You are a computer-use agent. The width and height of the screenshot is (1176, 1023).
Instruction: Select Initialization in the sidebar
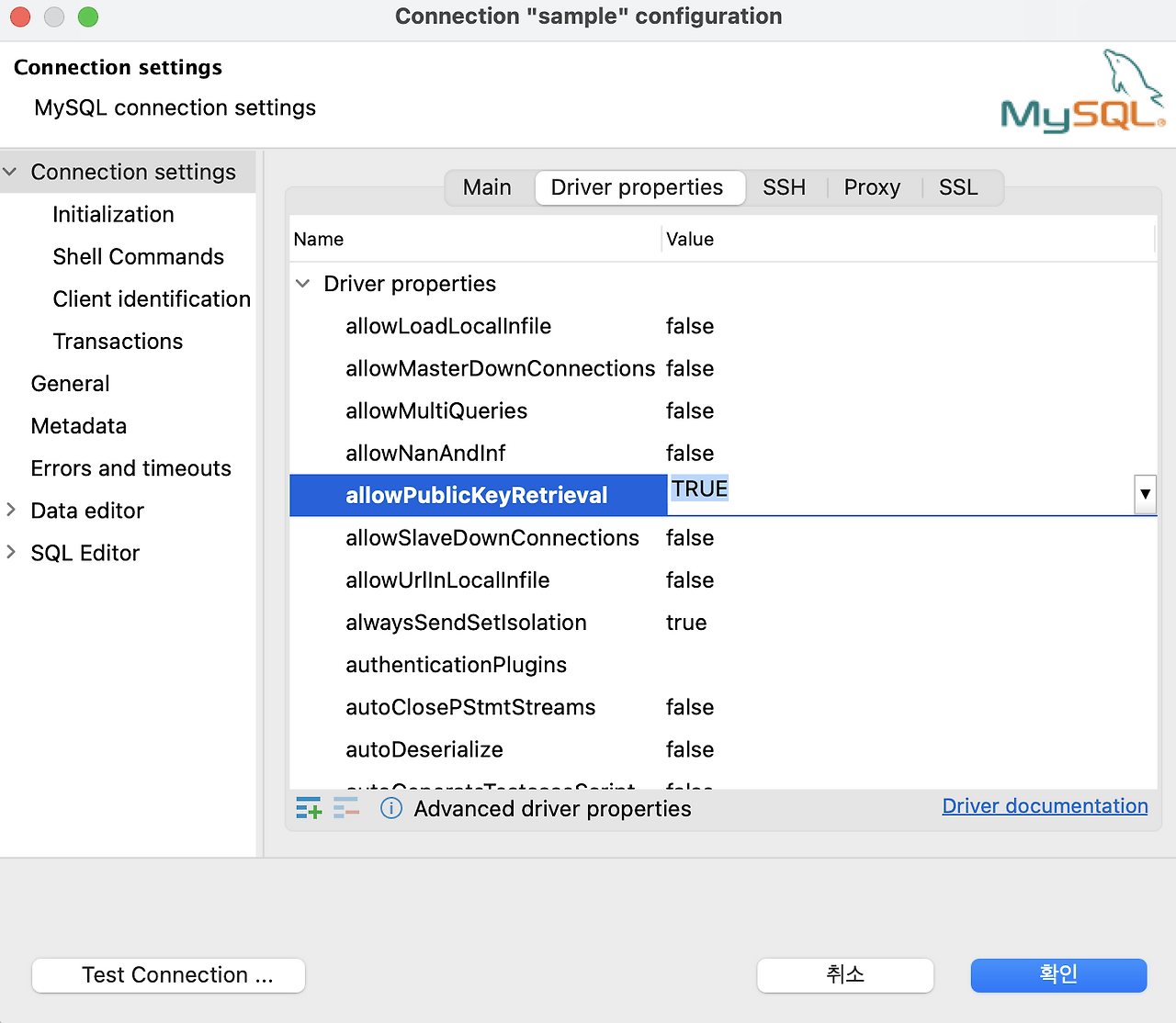(113, 214)
